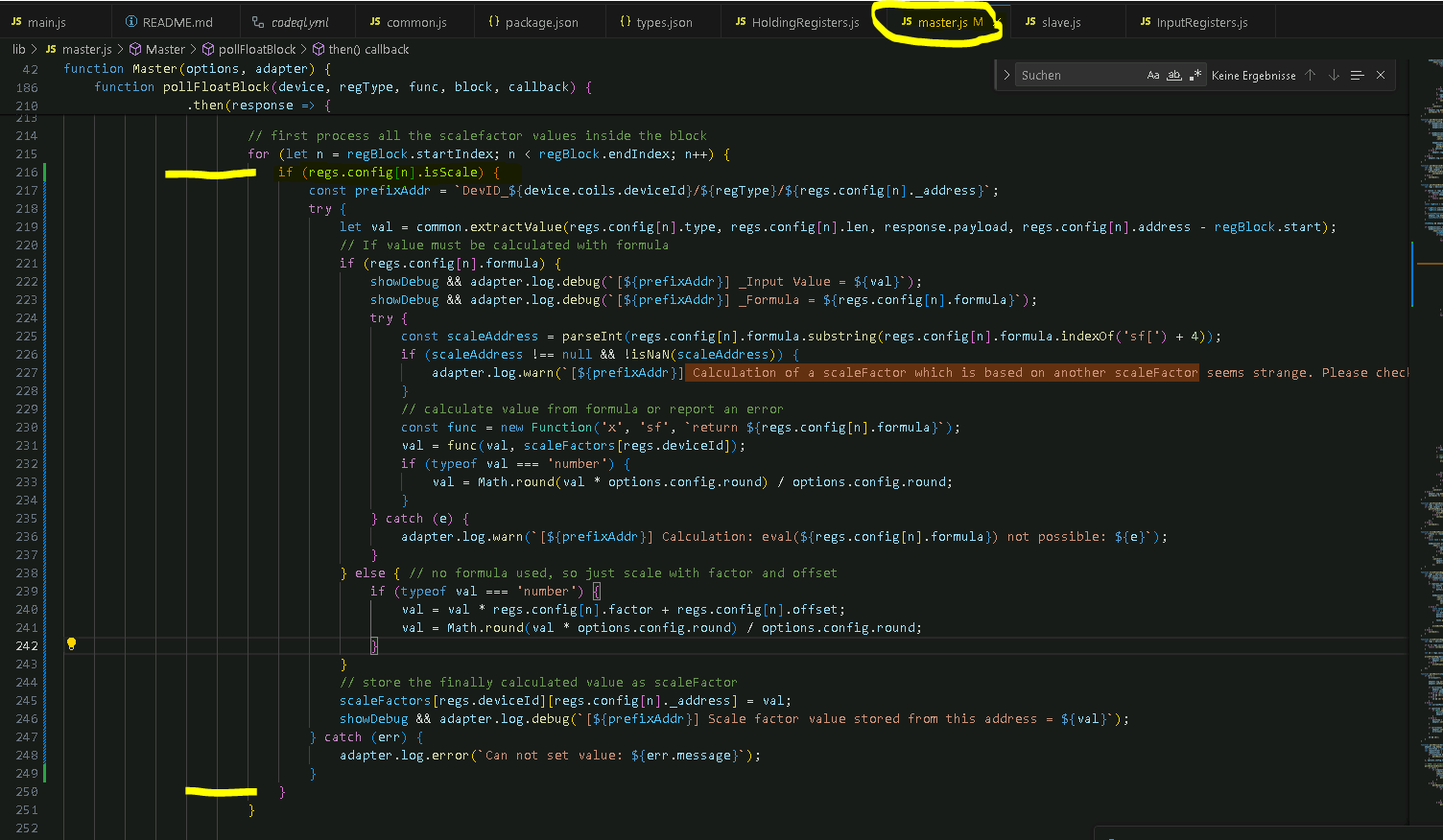Open the InputRegisters.js tab

[x=1201, y=22]
